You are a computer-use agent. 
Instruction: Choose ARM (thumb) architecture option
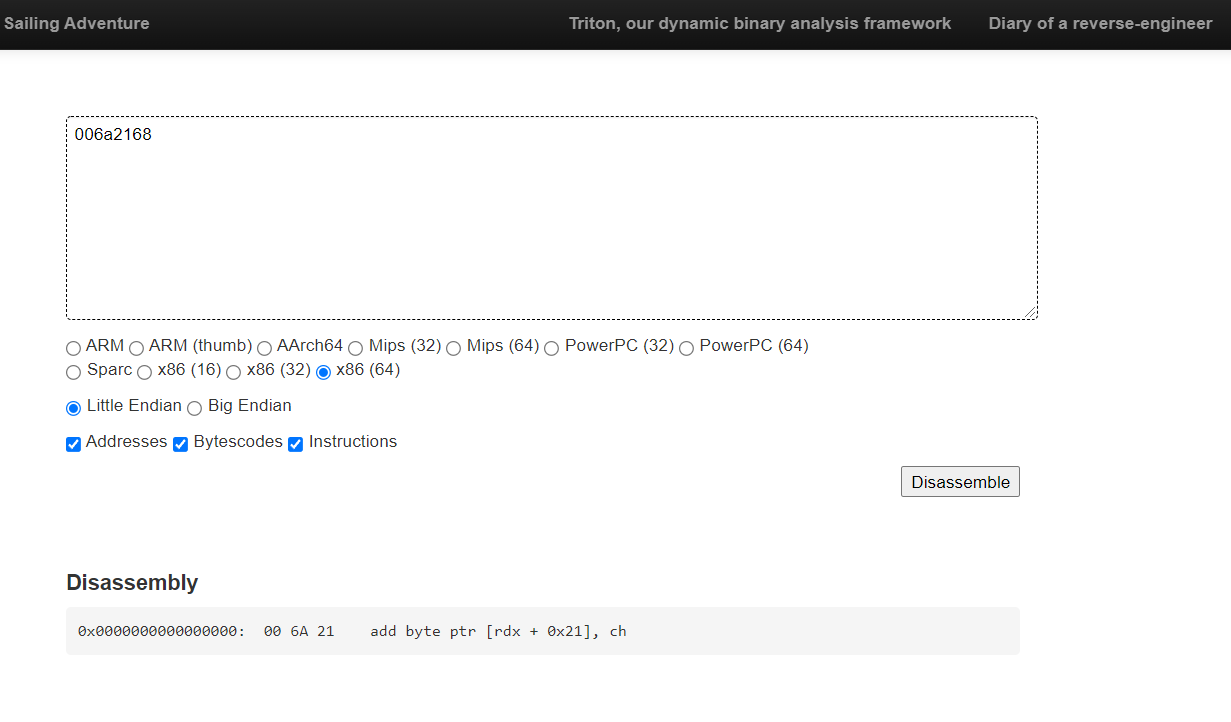(137, 348)
